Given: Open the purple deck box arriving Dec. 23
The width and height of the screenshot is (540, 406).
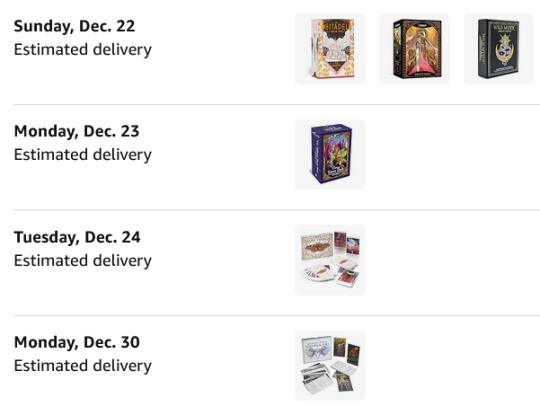Looking at the screenshot, I should 330,154.
